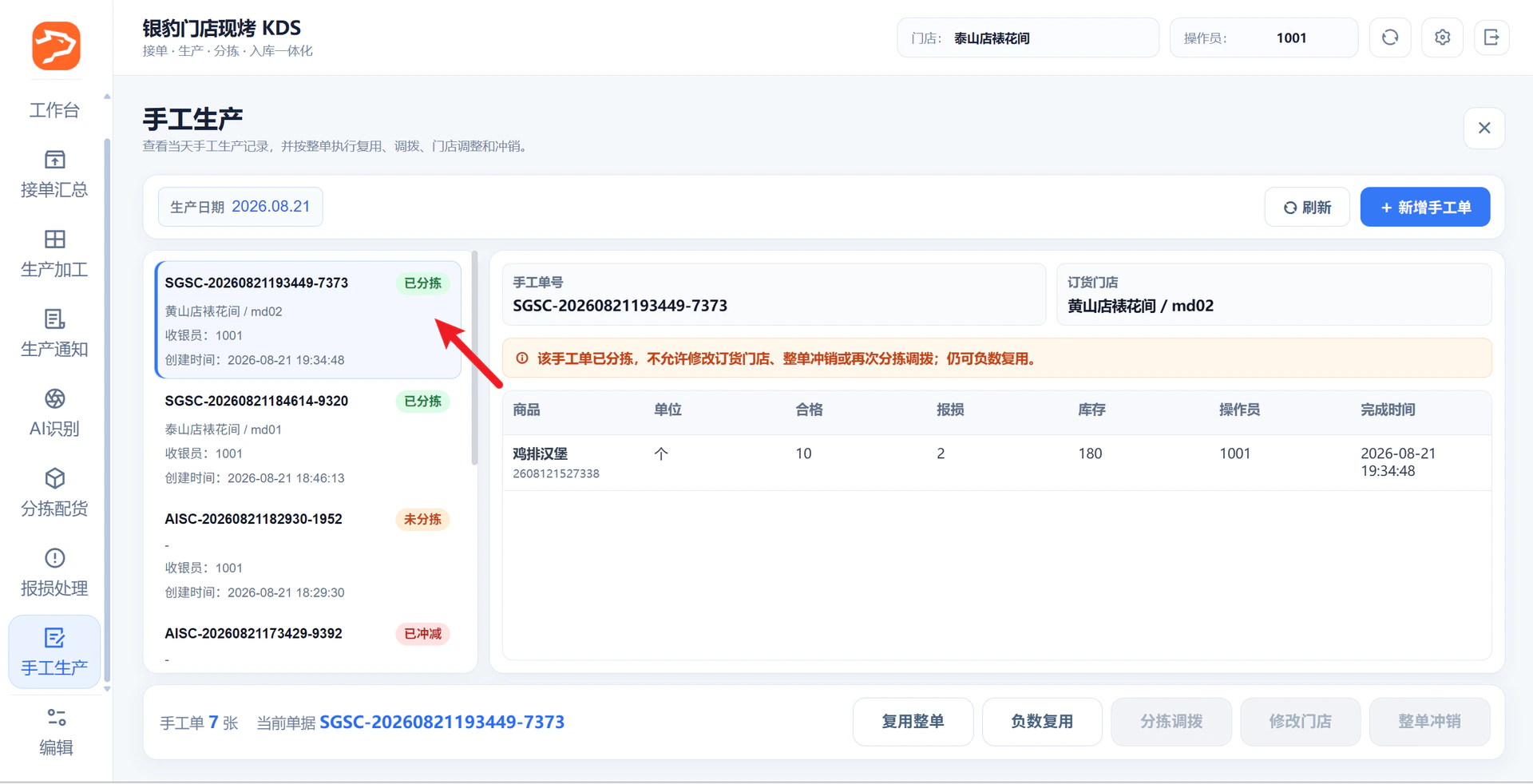The height and width of the screenshot is (784, 1533).
Task: Click the 复用整单 button
Action: coord(913,722)
